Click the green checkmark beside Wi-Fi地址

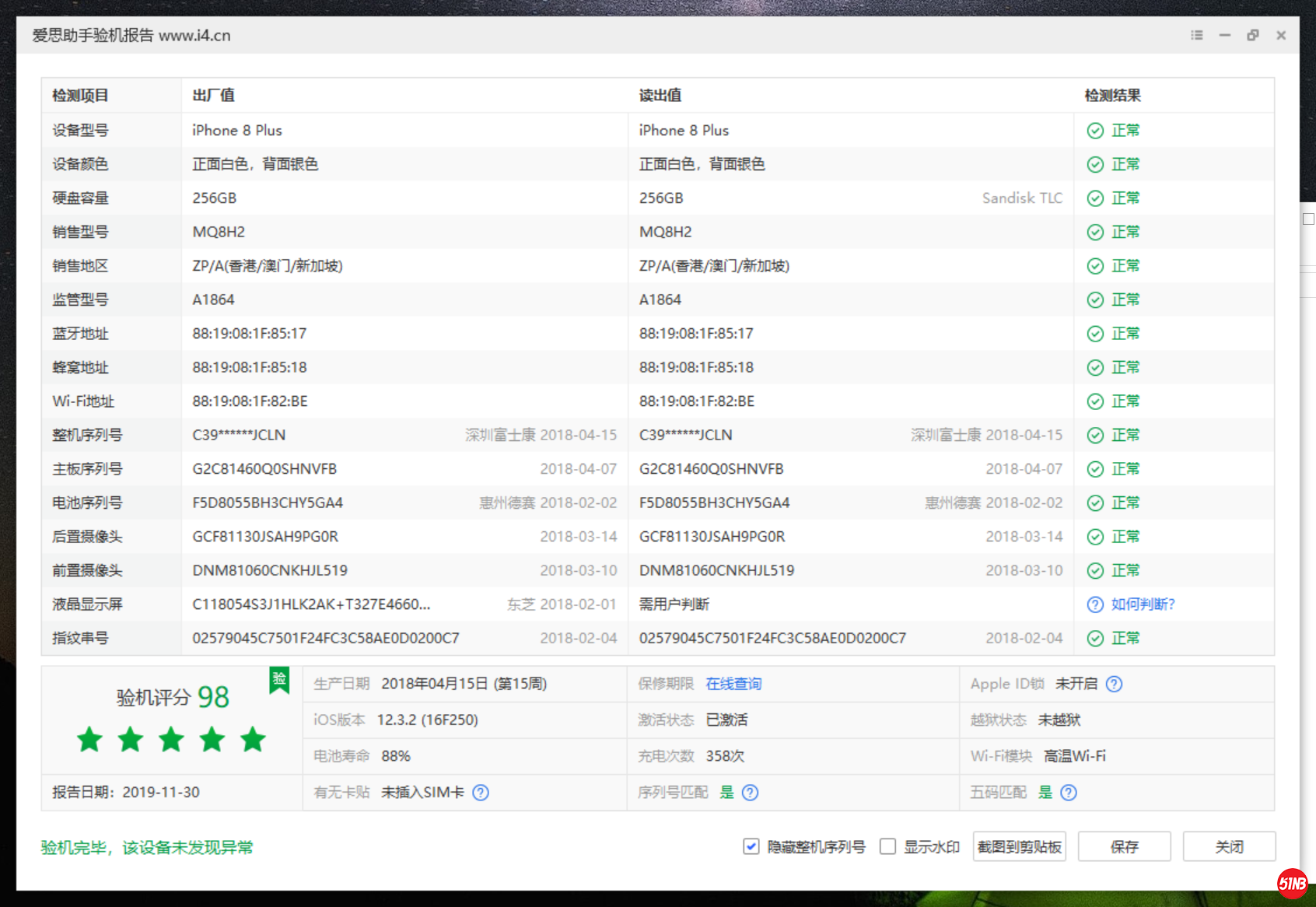point(1095,401)
